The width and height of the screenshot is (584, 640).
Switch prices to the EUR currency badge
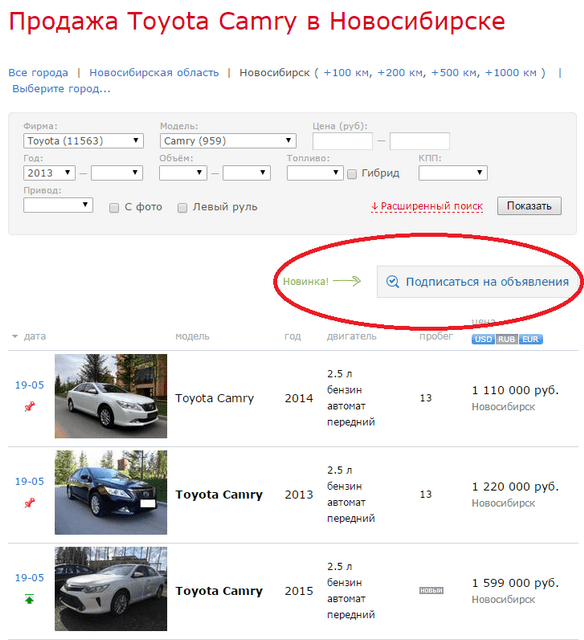pyautogui.click(x=531, y=339)
